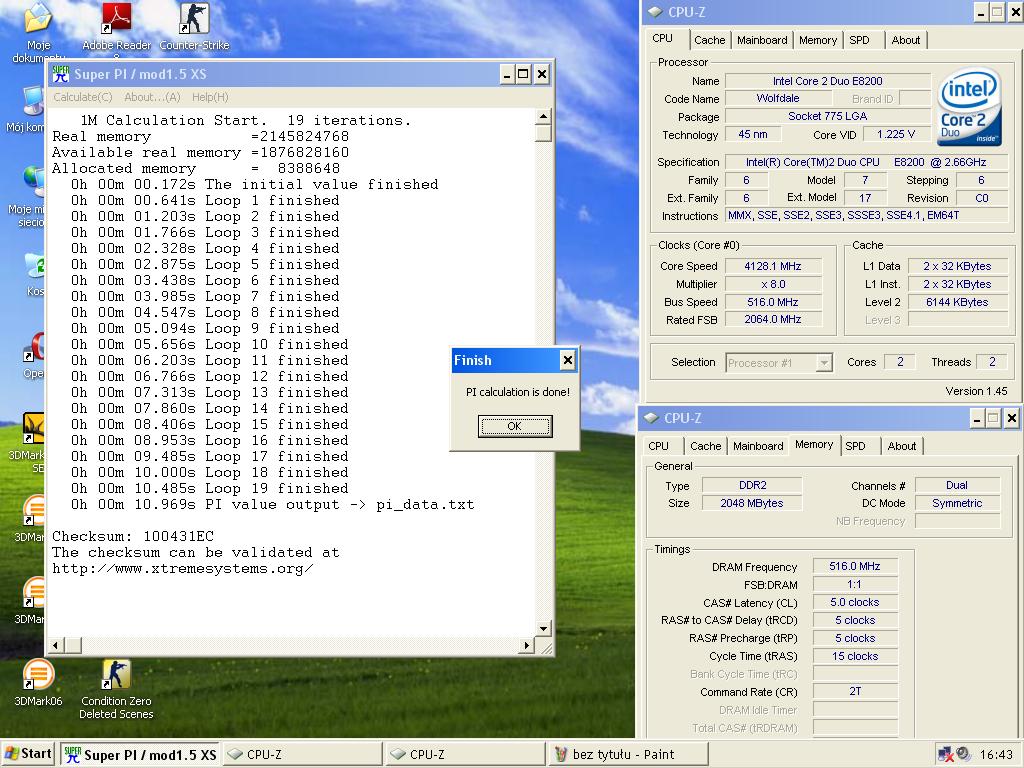The width and height of the screenshot is (1024, 768).
Task: Switch to second CPU-Z taskbar button
Action: (466, 754)
